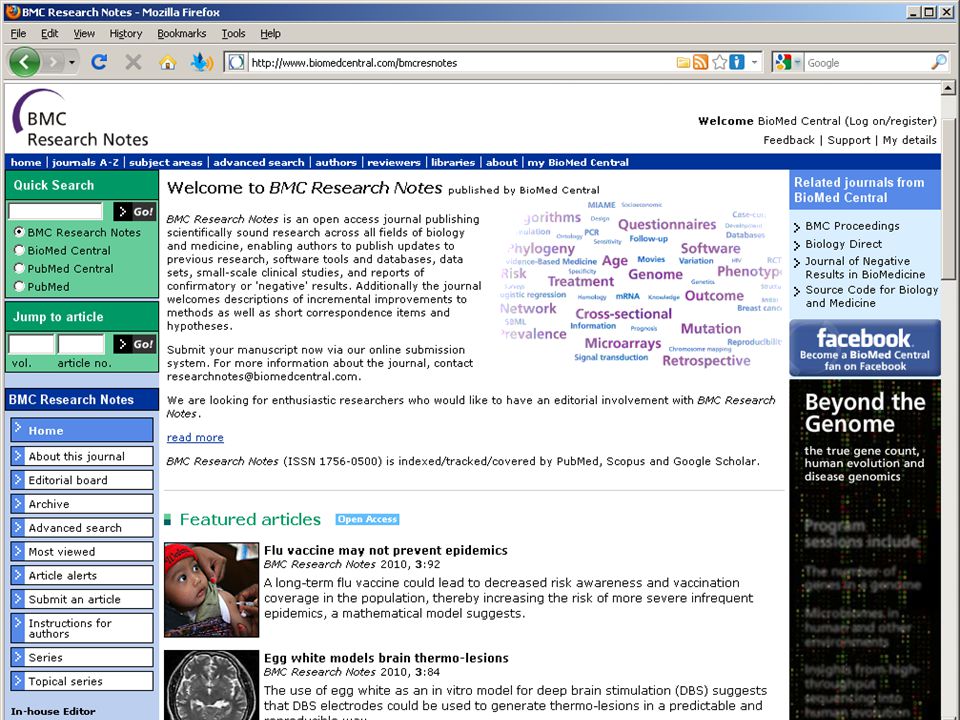Click the Stop loading X icon
Screen dimensions: 960x720
(133, 62)
